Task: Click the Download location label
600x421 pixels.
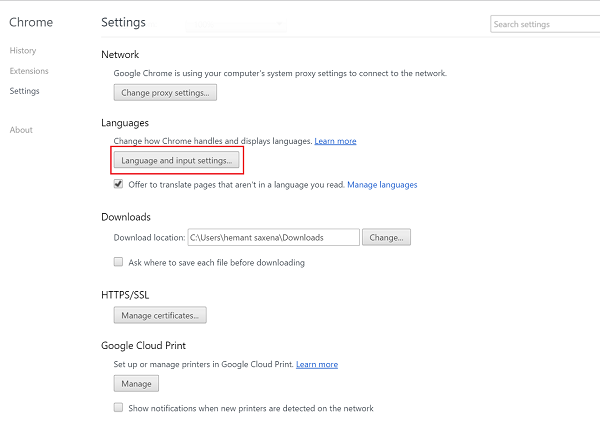Action: (149, 238)
